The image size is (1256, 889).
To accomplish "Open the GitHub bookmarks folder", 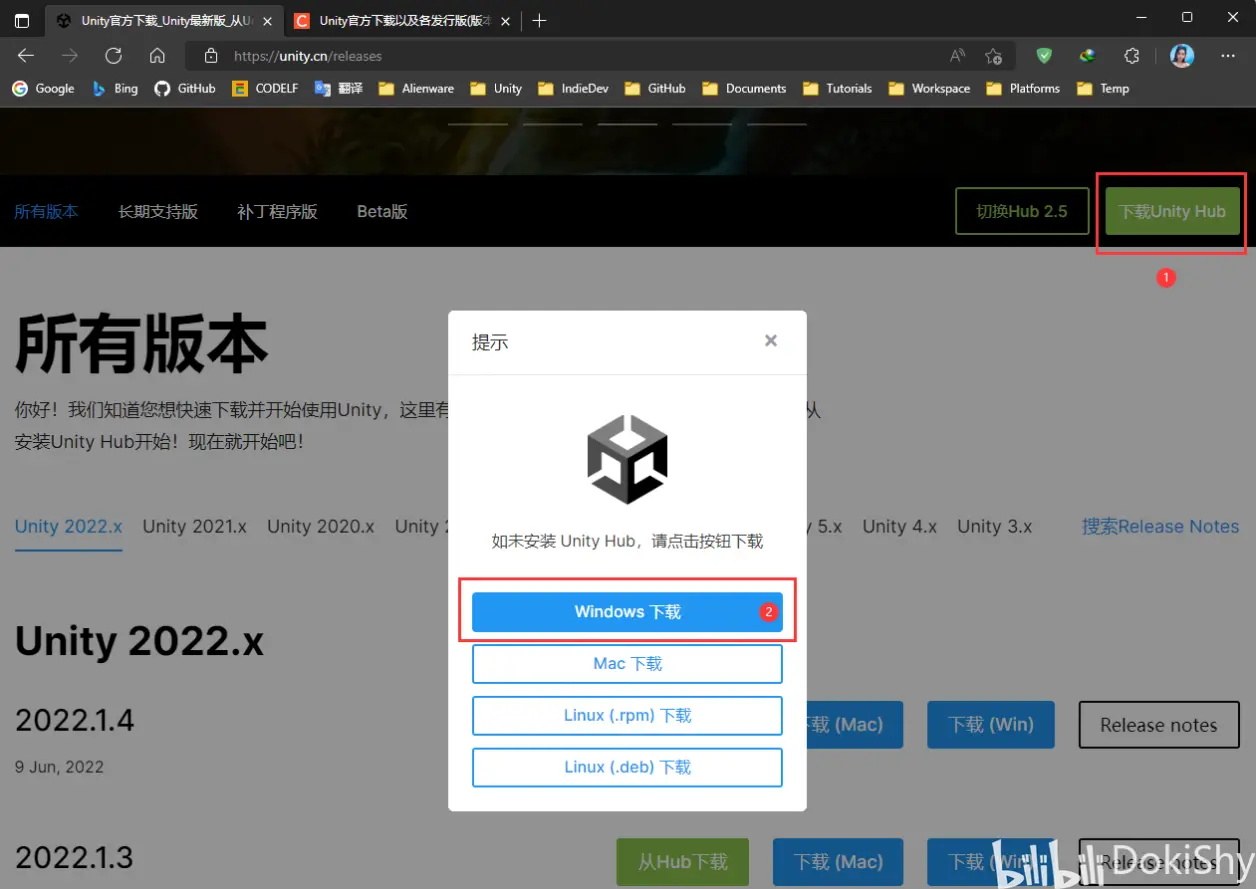I will pos(655,88).
